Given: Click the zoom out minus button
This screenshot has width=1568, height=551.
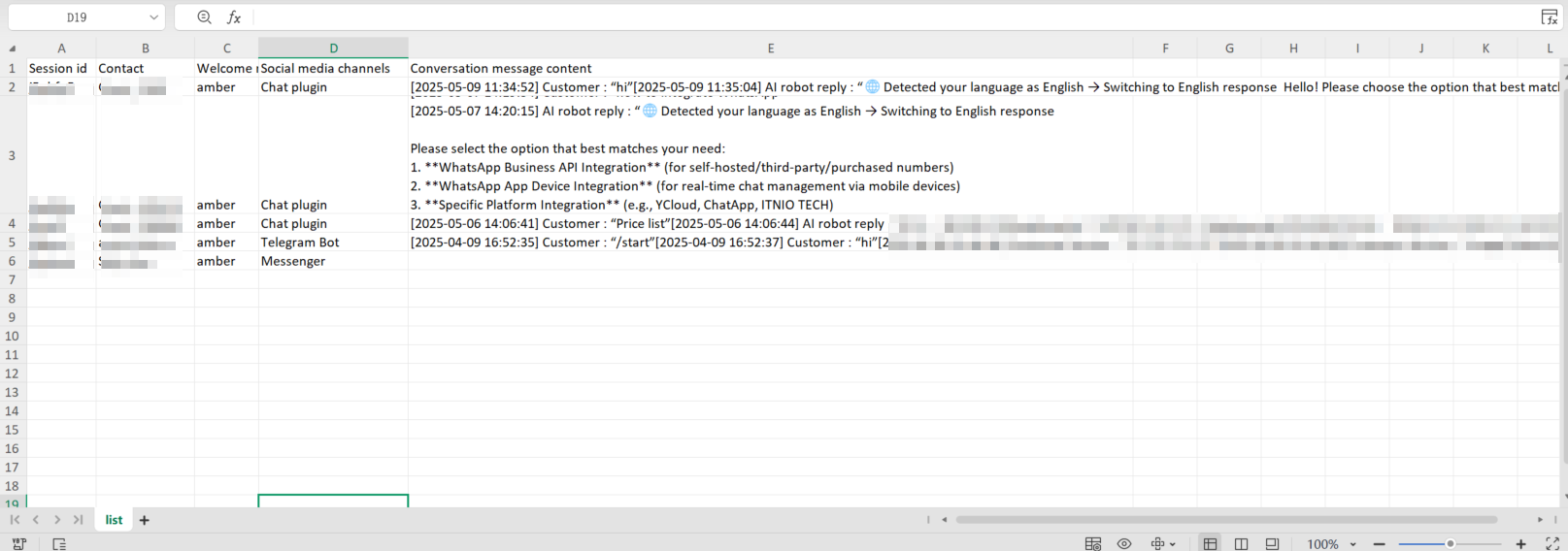Looking at the screenshot, I should 1379,544.
